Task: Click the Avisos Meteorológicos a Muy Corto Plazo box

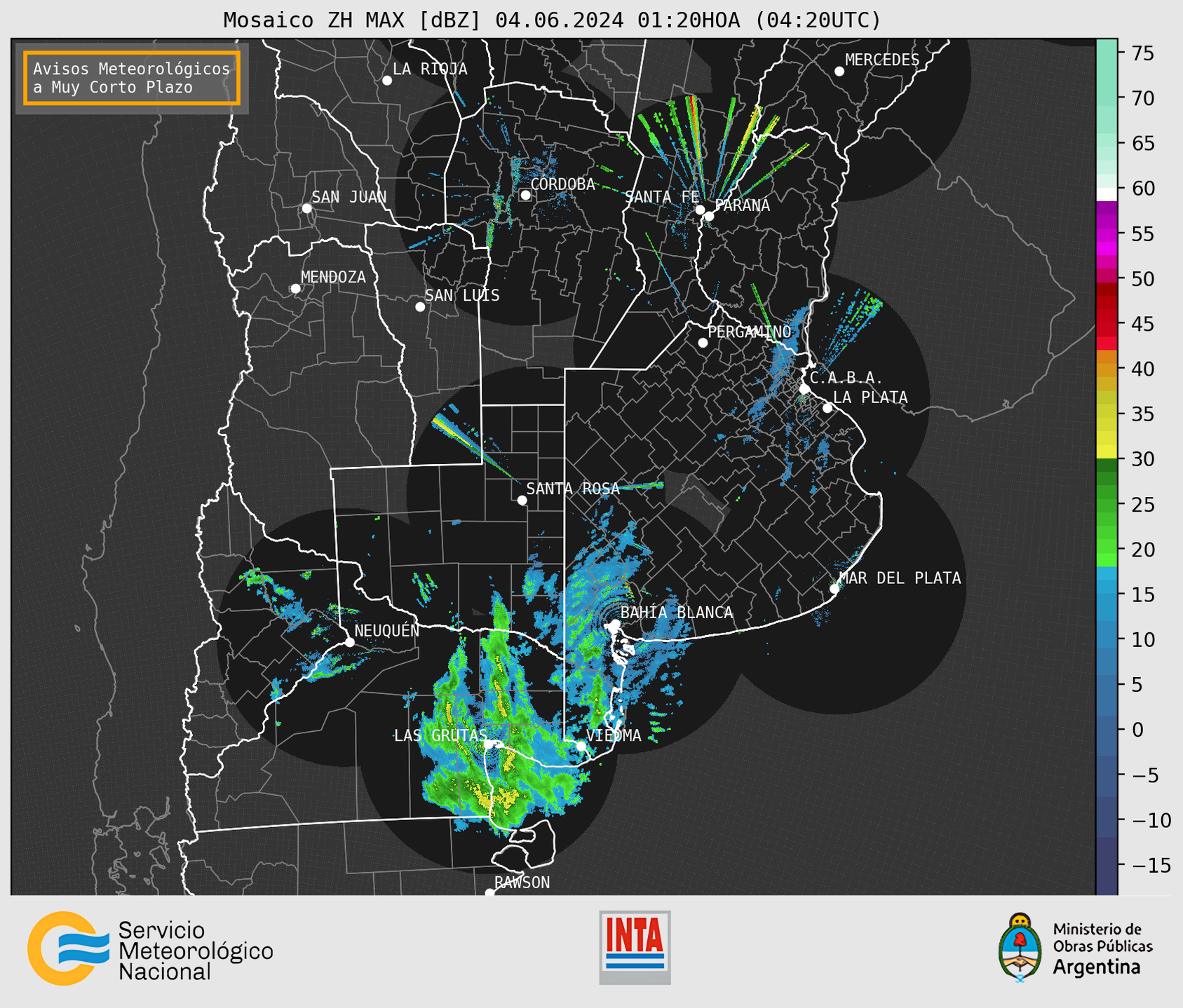Action: (132, 78)
